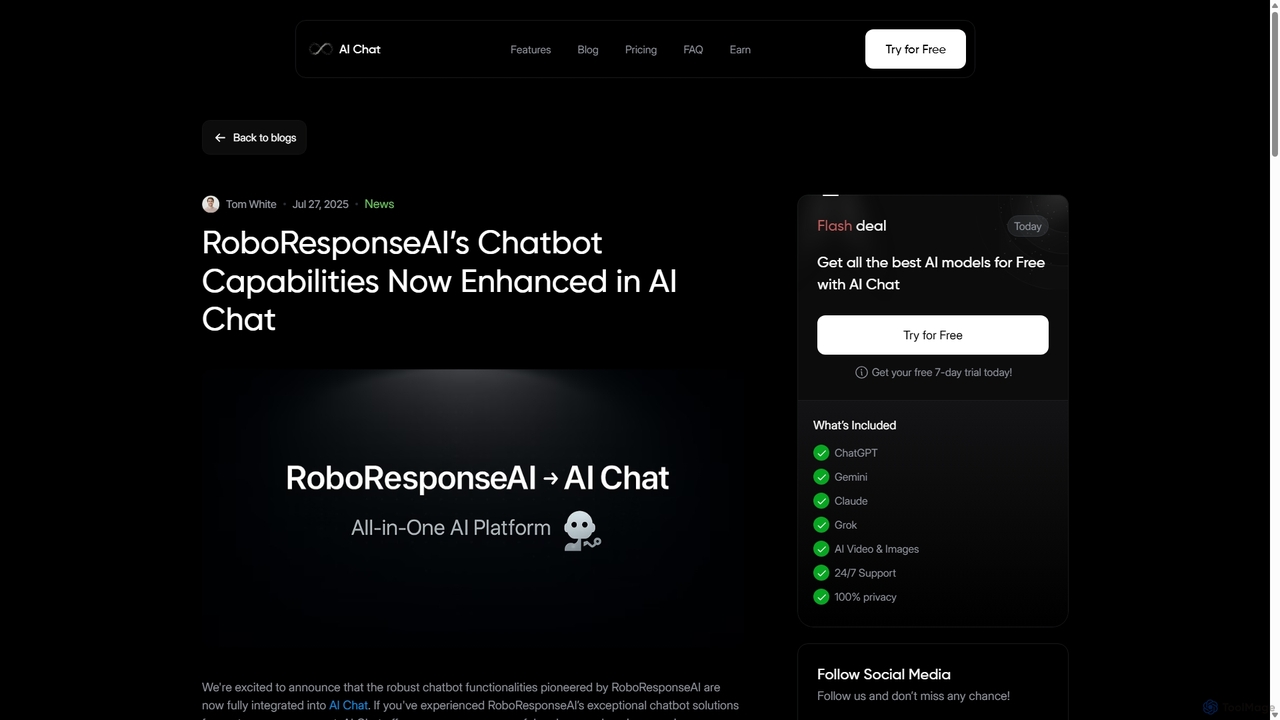
Task: Open the FAQ nav item
Action: (693, 49)
